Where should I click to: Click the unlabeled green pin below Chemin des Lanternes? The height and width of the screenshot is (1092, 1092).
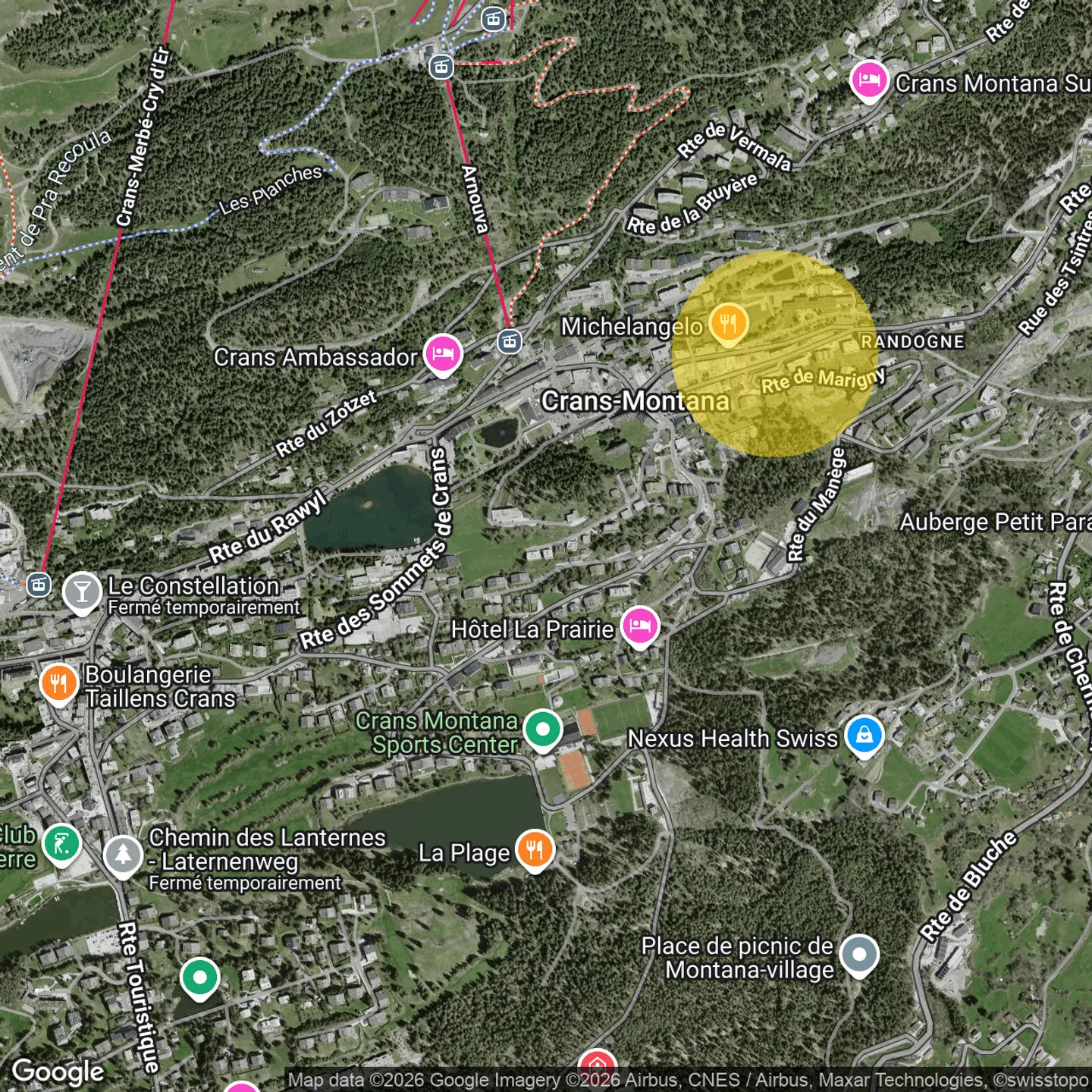click(x=200, y=979)
